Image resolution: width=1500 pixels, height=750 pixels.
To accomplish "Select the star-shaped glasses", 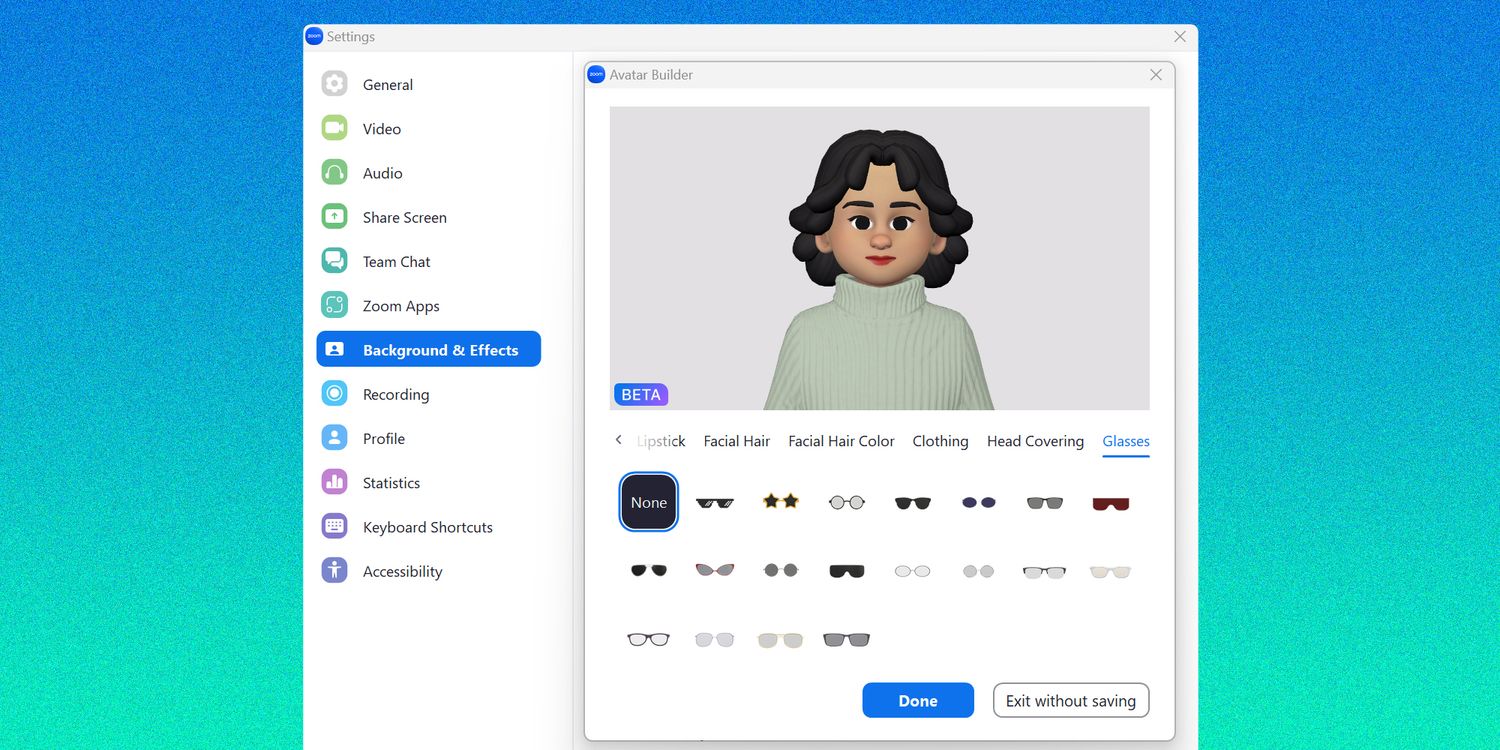I will pyautogui.click(x=780, y=502).
